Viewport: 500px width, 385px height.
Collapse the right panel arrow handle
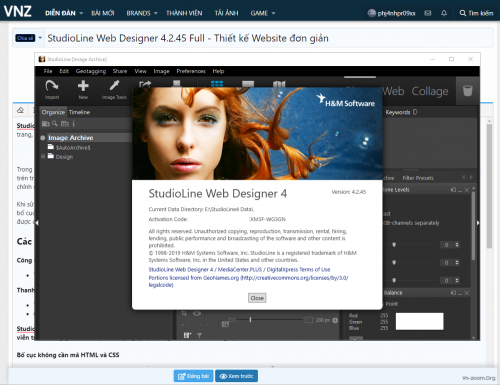point(478,223)
